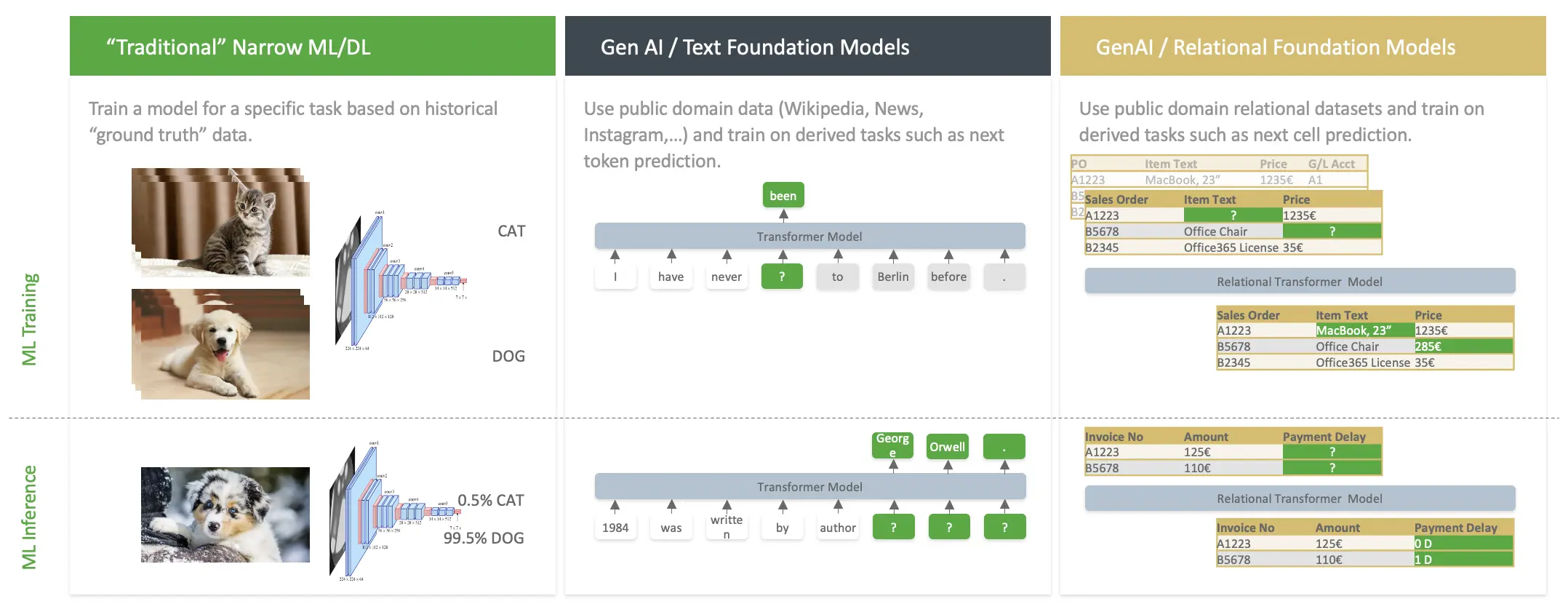Click the kitten training photo
1568x604 pixels.
pyautogui.click(x=221, y=221)
